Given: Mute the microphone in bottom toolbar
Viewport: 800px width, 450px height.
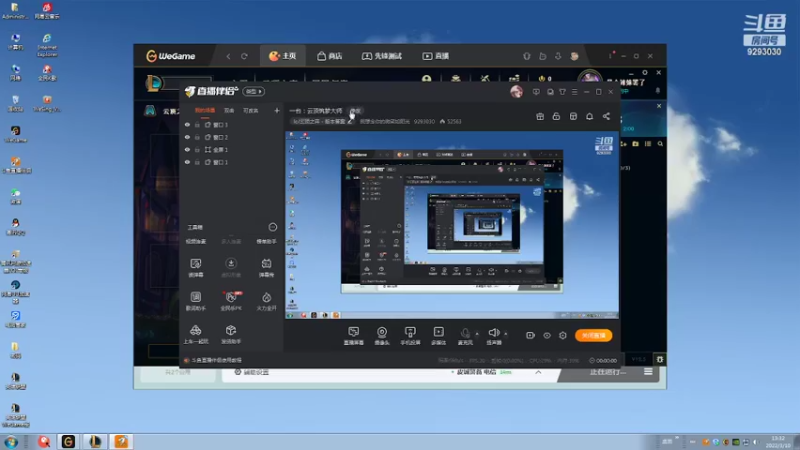Looking at the screenshot, I should pyautogui.click(x=465, y=336).
